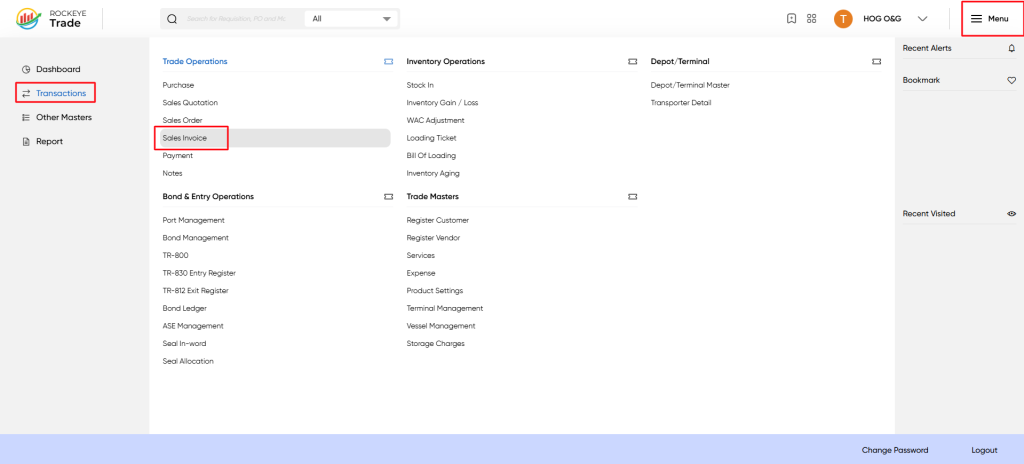
Task: Open Bond Ledger
Action: pos(185,309)
